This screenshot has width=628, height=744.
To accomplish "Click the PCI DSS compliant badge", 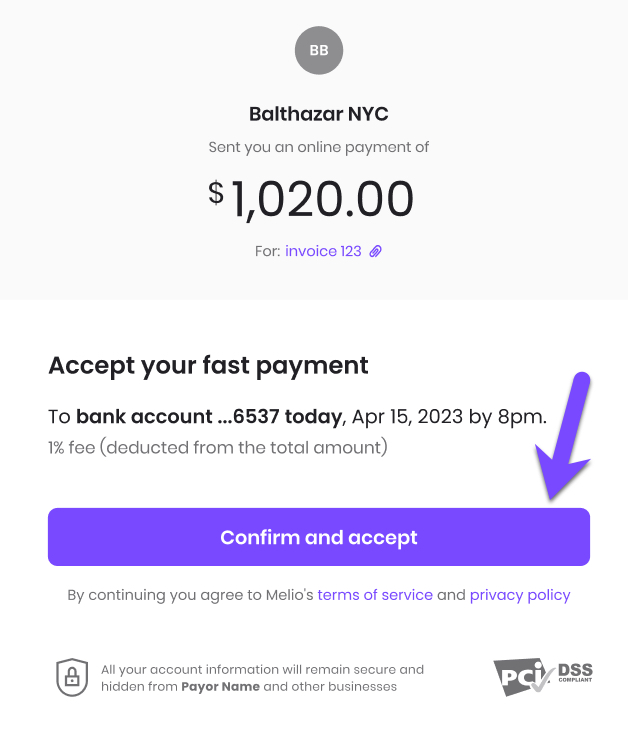I will point(543,677).
